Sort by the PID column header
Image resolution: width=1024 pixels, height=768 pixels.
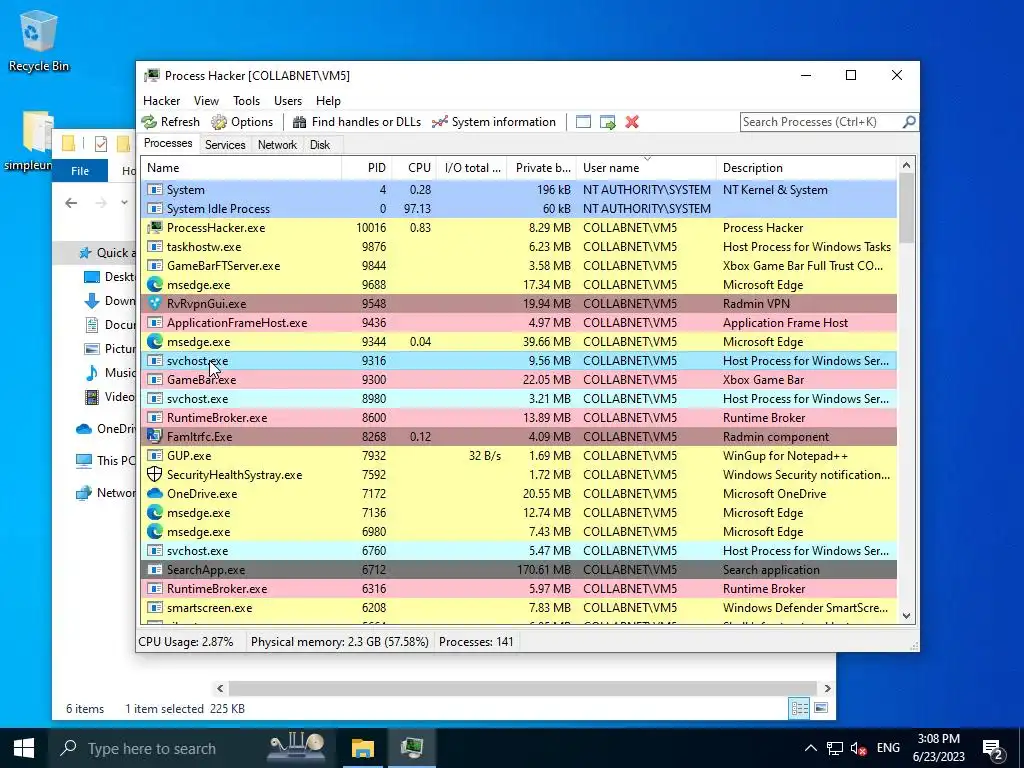(367, 168)
